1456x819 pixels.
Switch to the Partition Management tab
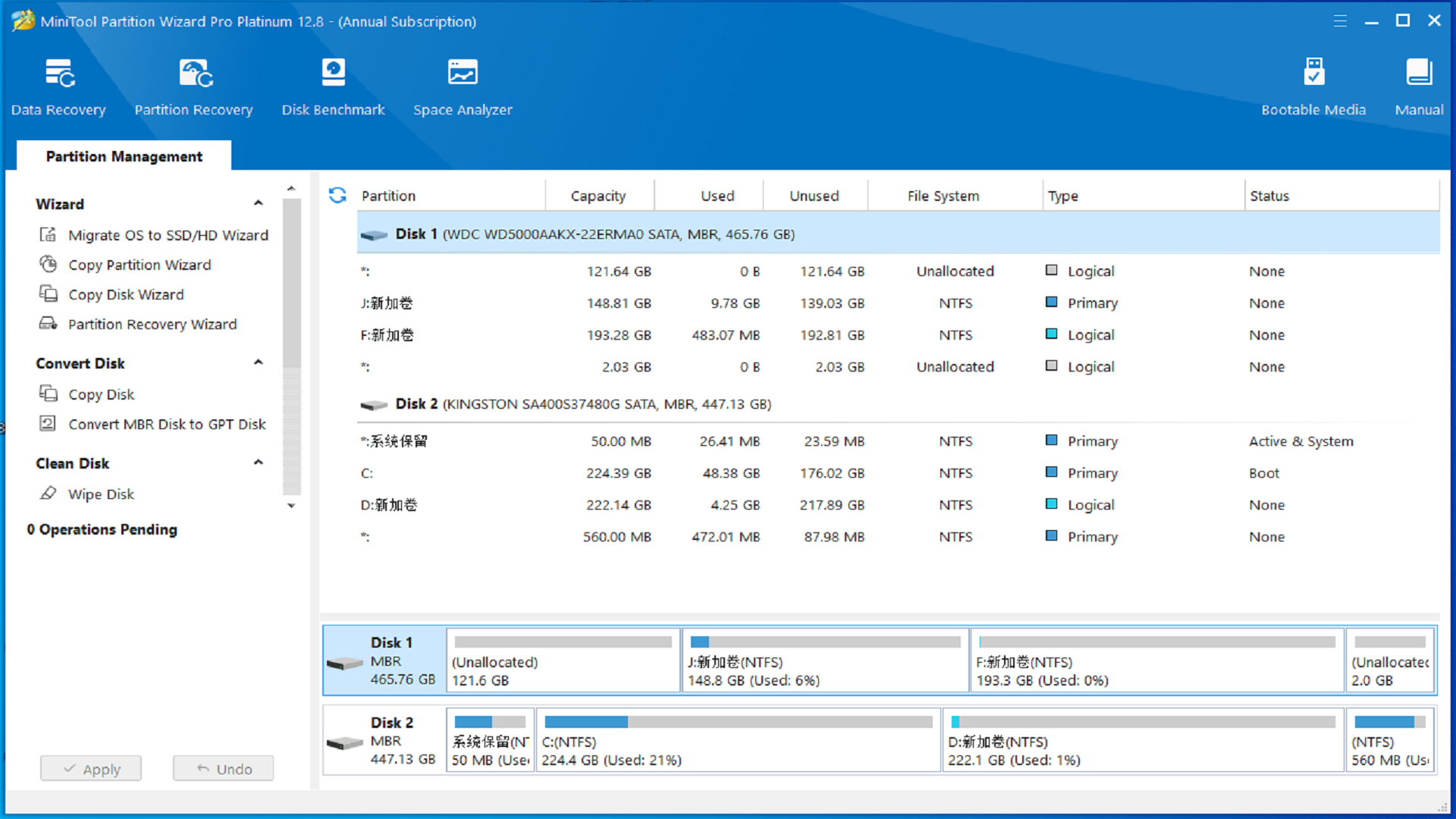click(124, 156)
